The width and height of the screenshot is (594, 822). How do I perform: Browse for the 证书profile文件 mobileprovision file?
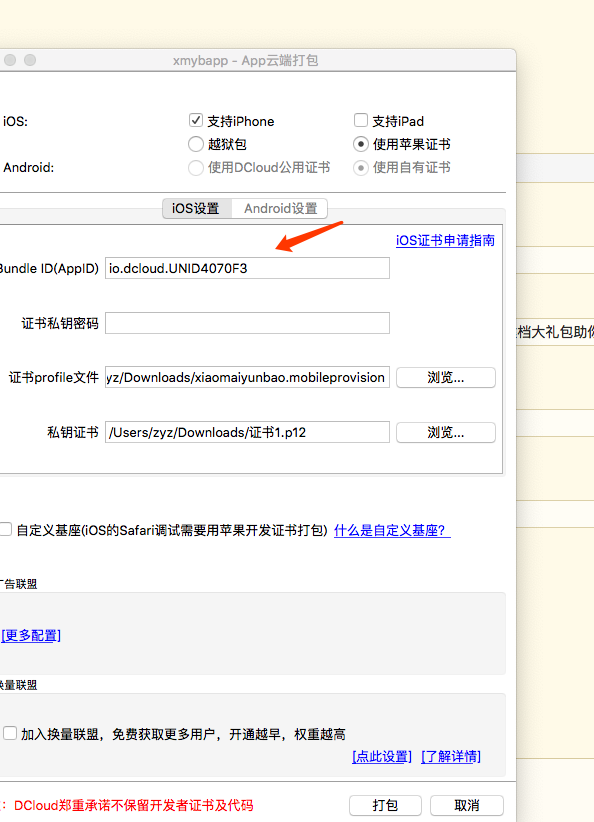[x=446, y=377]
